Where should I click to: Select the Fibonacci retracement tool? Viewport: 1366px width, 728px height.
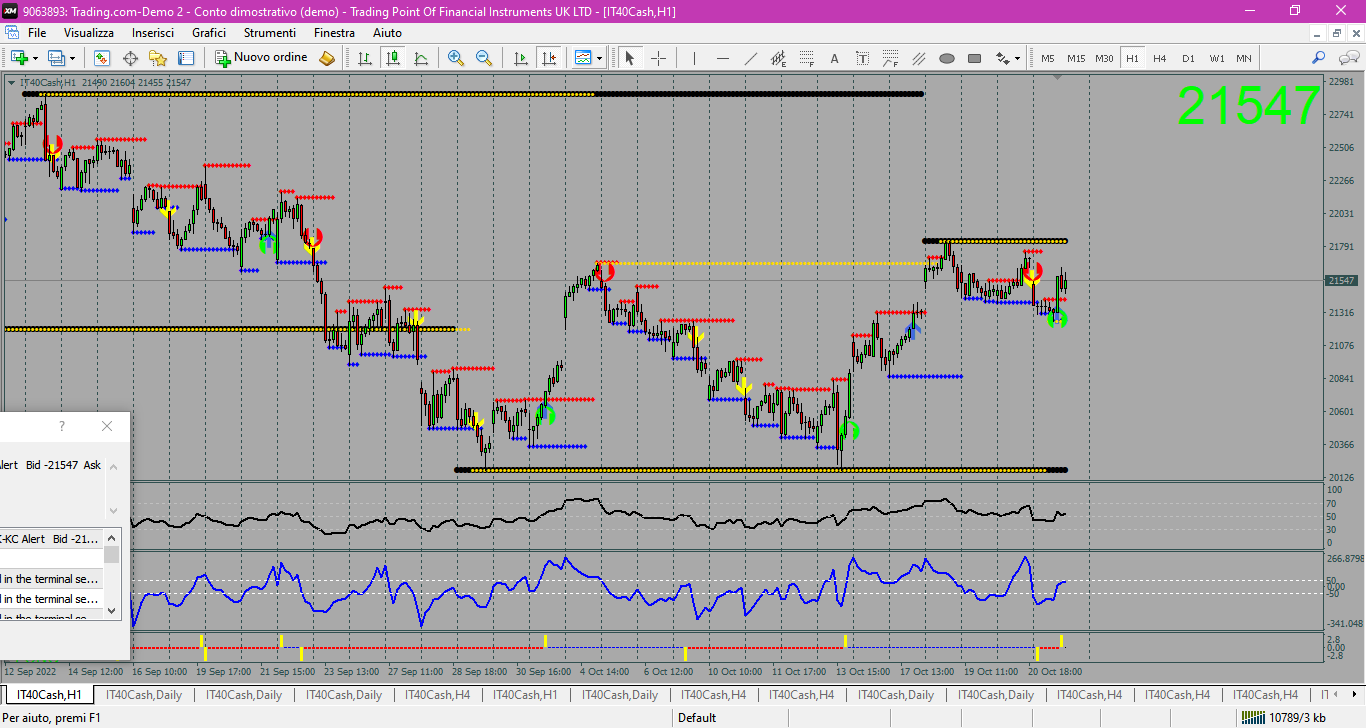pos(807,58)
